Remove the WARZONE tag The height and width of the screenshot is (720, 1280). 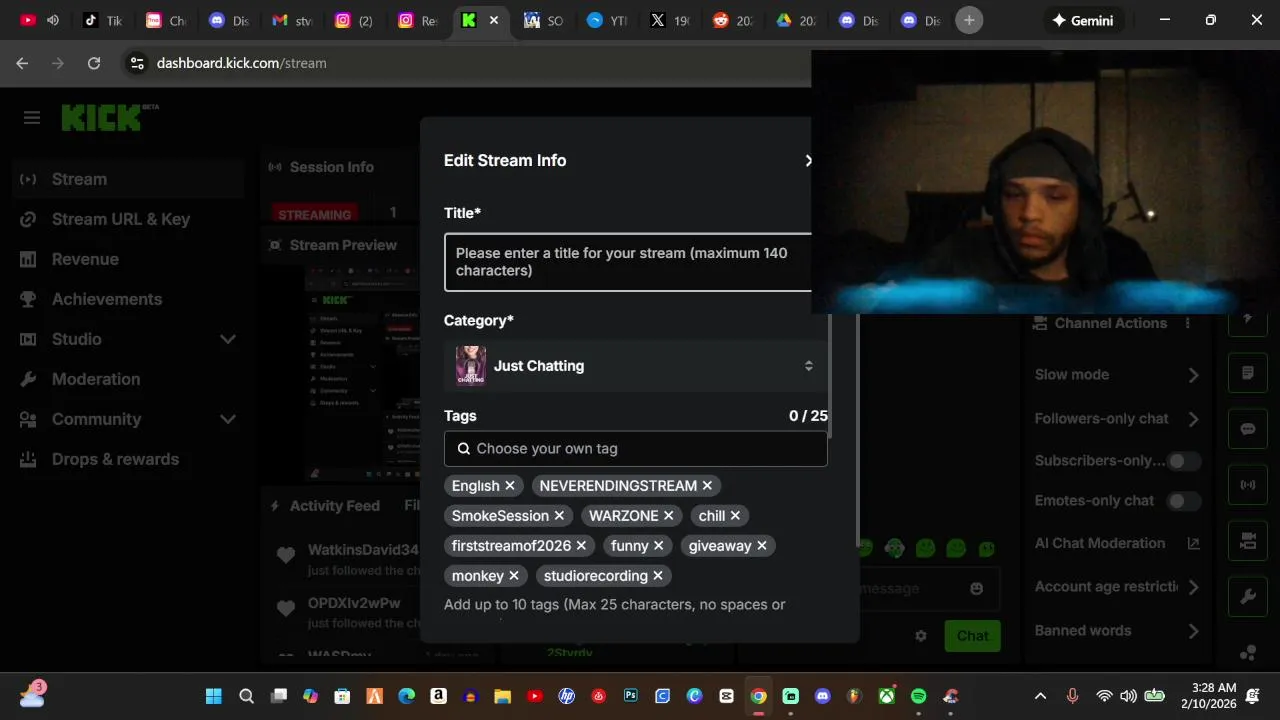tap(668, 516)
